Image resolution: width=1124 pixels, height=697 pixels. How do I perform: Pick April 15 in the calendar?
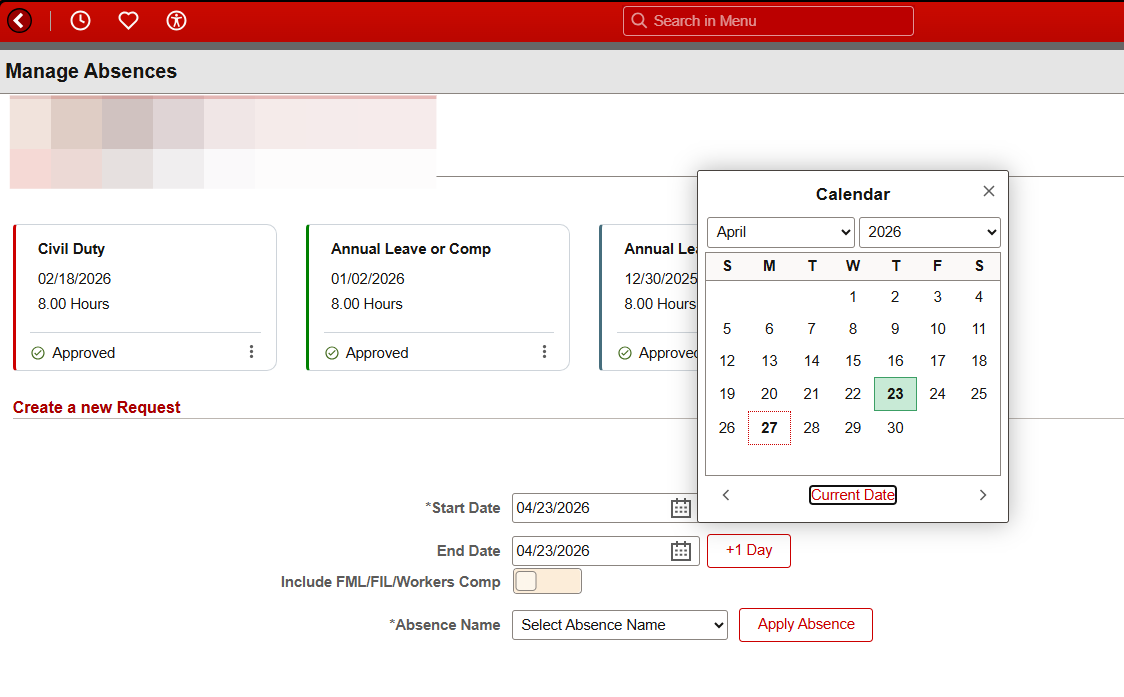click(853, 361)
